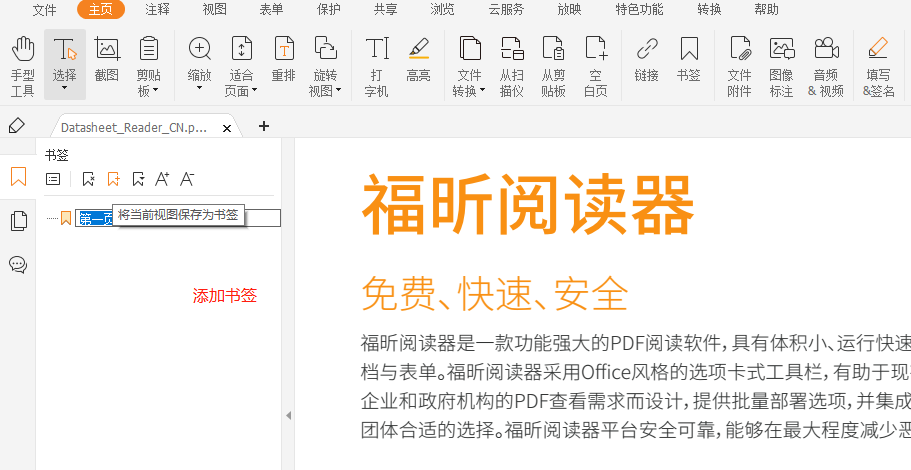This screenshot has height=470, width=911.
Task: Select the 手型工具 hand tool
Action: [x=23, y=65]
